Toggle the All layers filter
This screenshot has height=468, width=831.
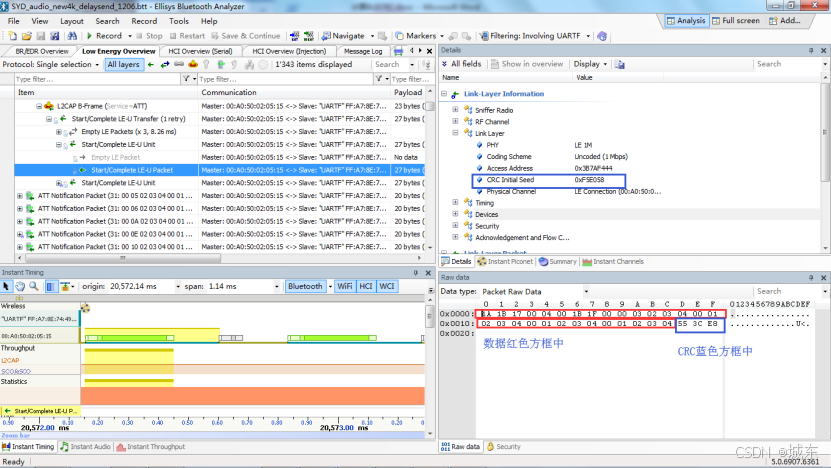(123, 64)
